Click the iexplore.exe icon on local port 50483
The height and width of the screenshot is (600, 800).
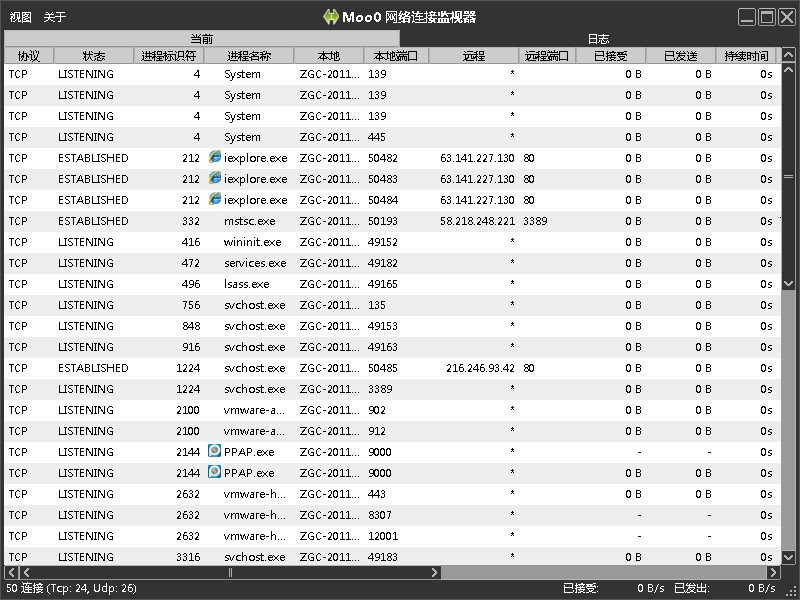[x=214, y=179]
